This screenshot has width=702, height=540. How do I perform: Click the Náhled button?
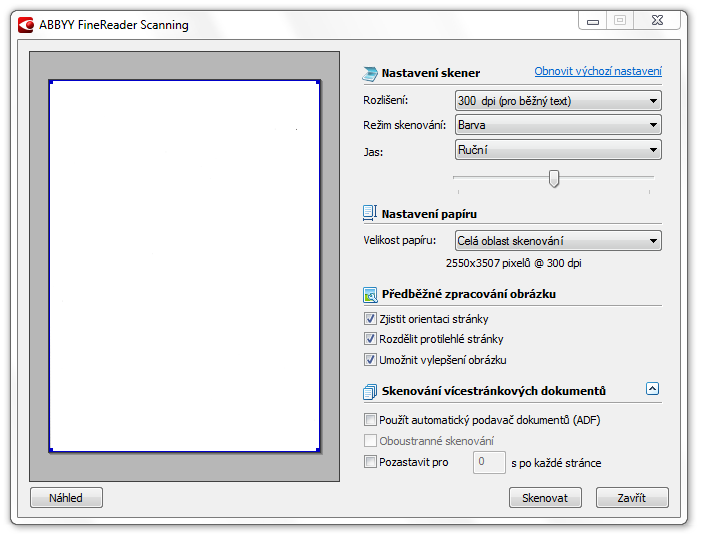click(66, 498)
